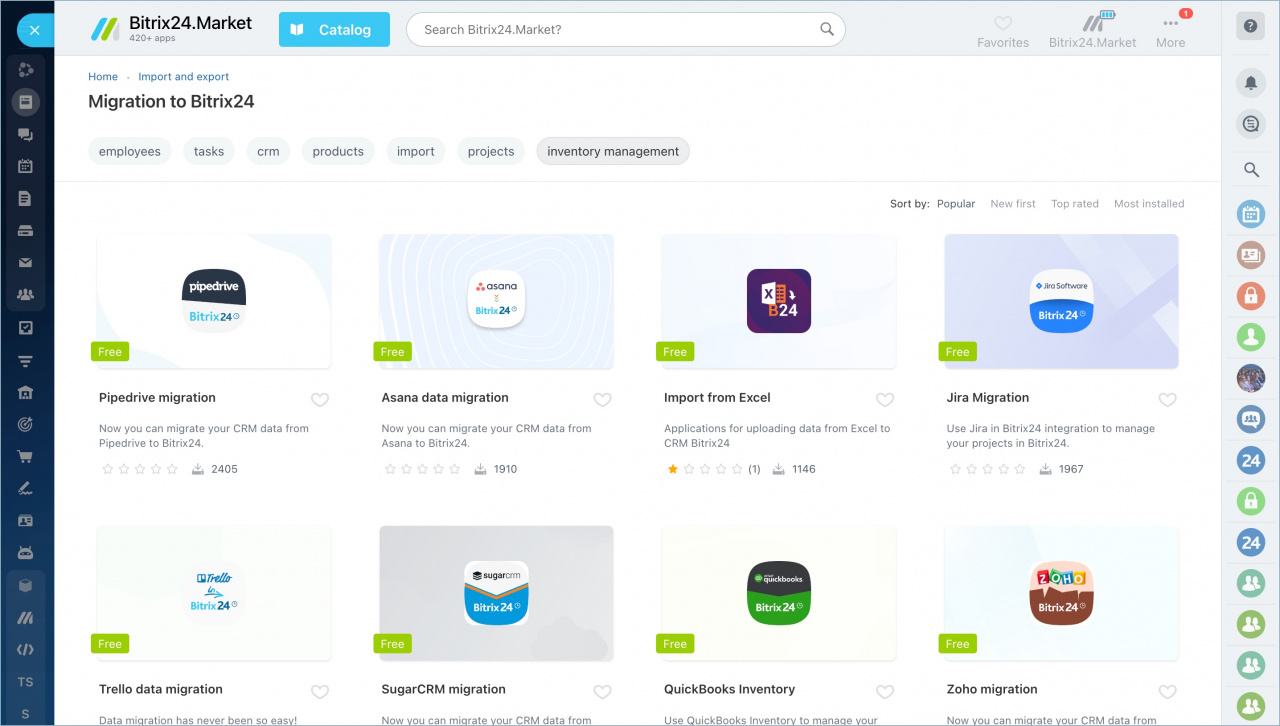The width and height of the screenshot is (1280, 726).
Task: Open the QuickBooks Inventory title
Action: (x=730, y=689)
